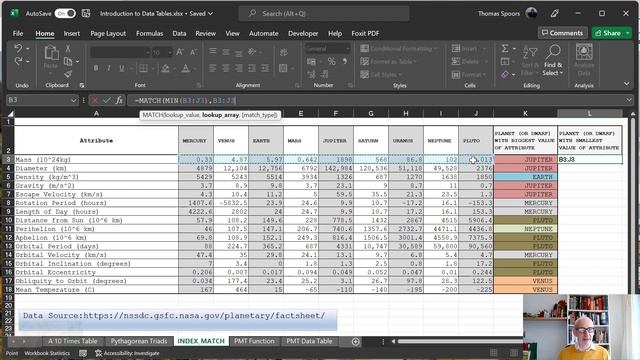Click the Paste clipboard icon
640x360 pixels.
pyautogui.click(x=51, y=53)
